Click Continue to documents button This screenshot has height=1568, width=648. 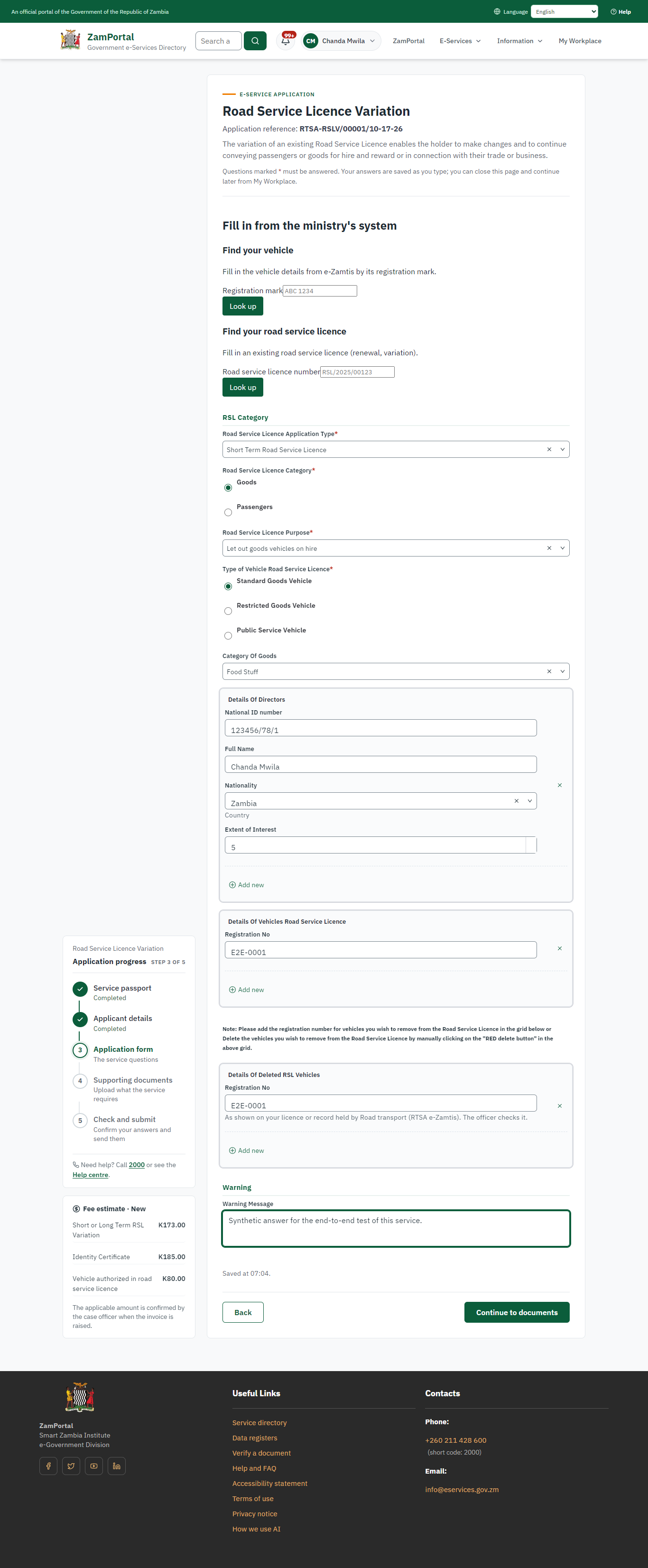517,1312
